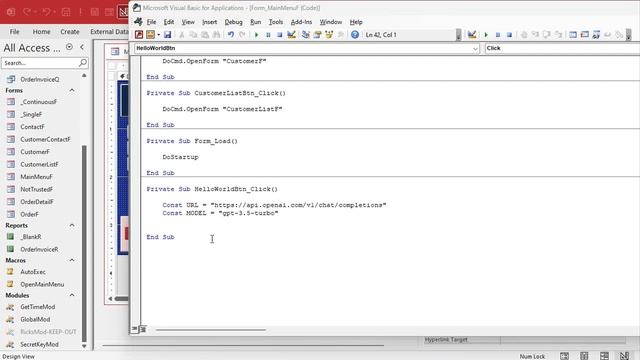Open the Properties Window icon
The width and height of the screenshot is (640, 360).
click(317, 35)
